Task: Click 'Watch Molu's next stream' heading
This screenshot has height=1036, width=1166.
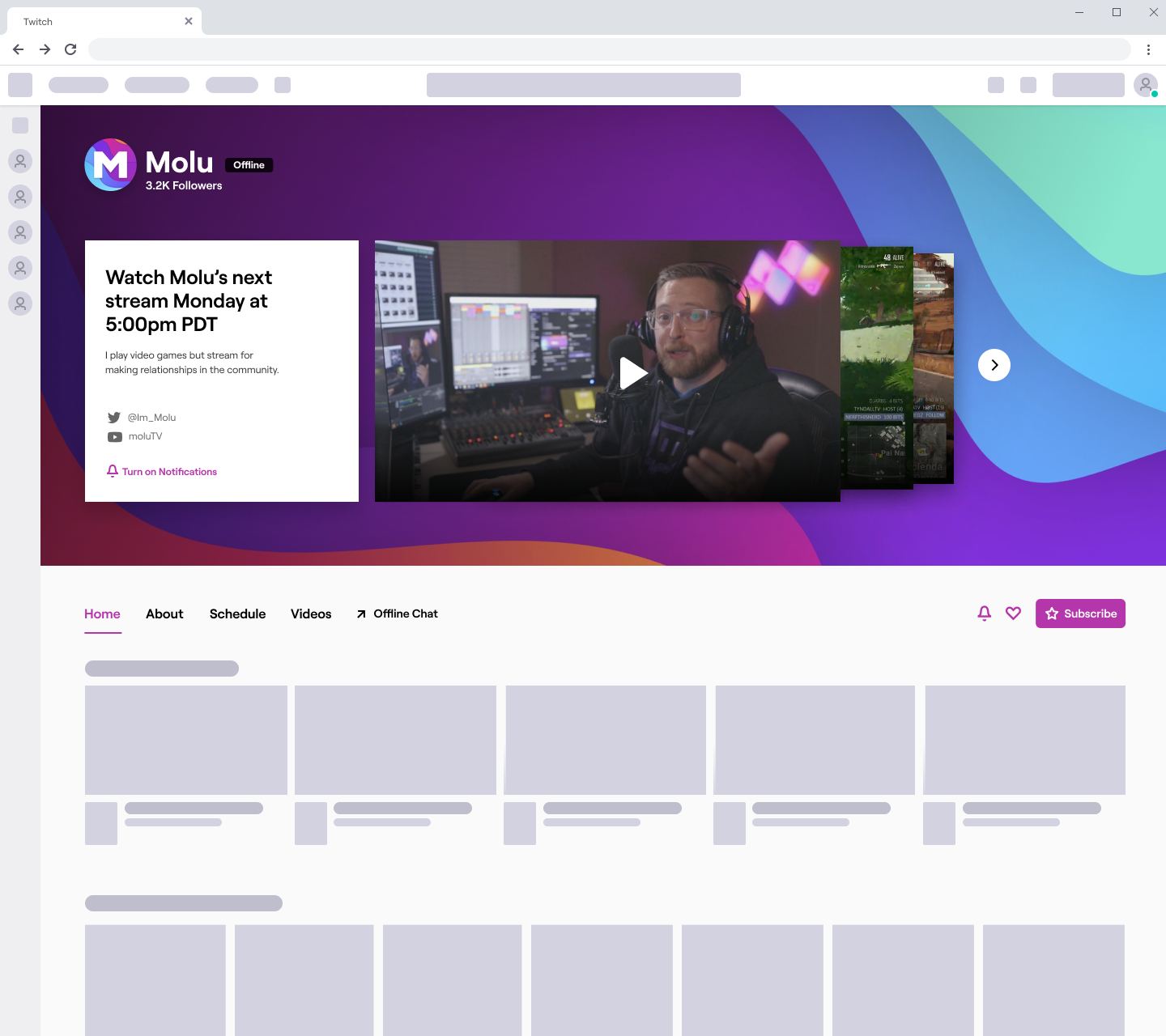Action: coord(189,301)
